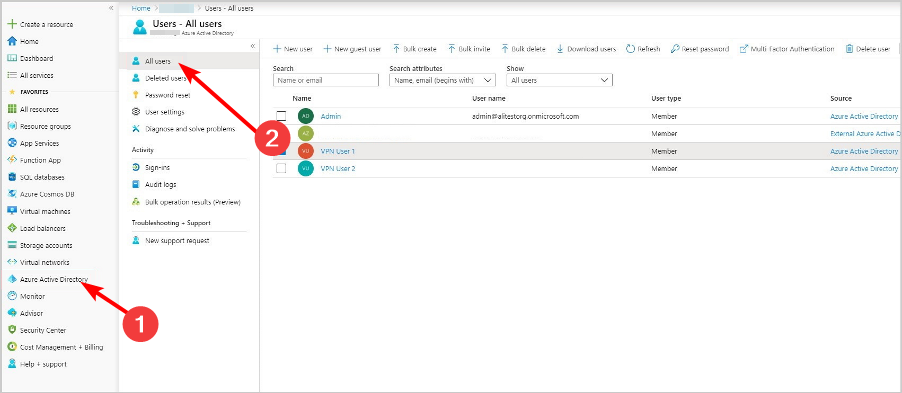902x393 pixels.
Task: Click Download users
Action: 586,49
